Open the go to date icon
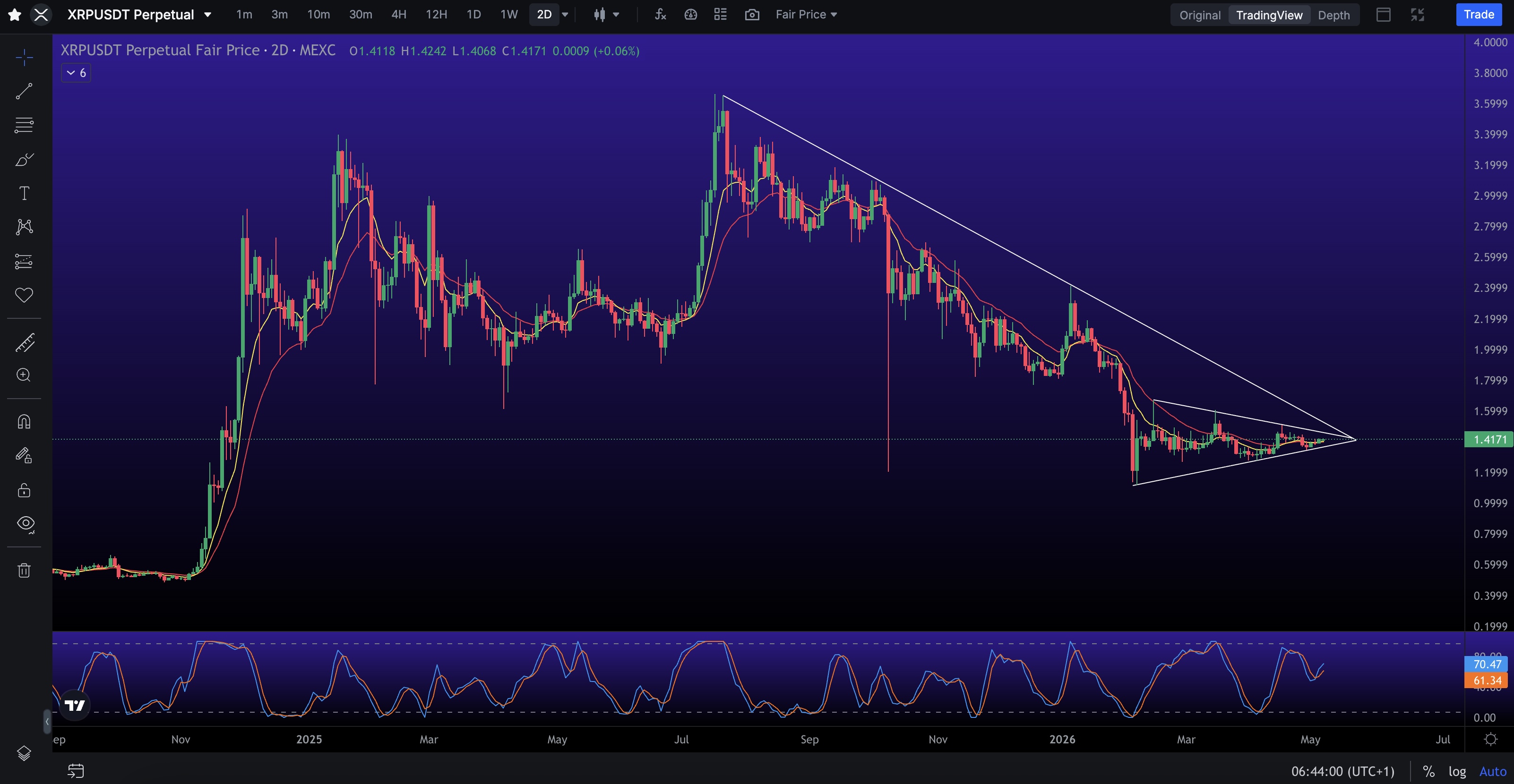The image size is (1514, 784). [x=76, y=770]
